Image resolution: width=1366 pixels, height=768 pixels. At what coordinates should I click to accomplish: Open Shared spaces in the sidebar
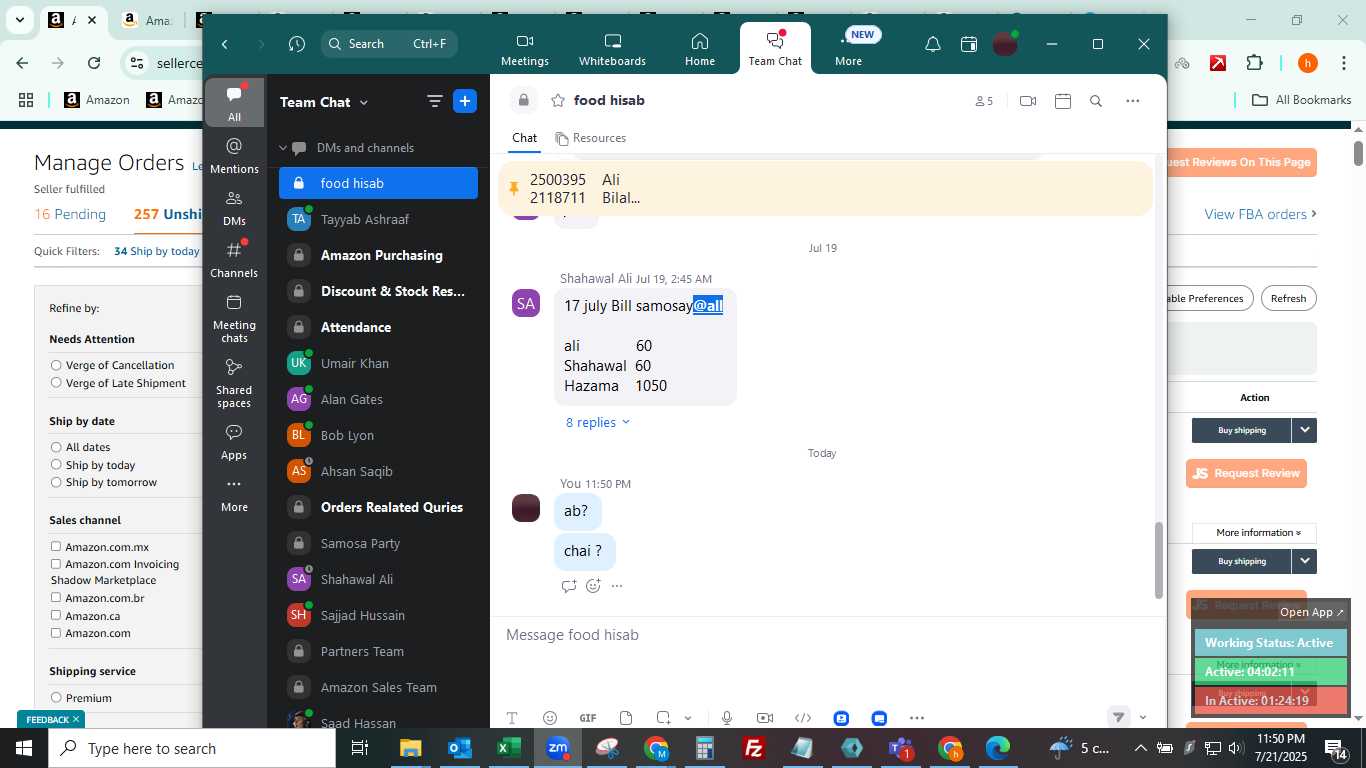(234, 383)
